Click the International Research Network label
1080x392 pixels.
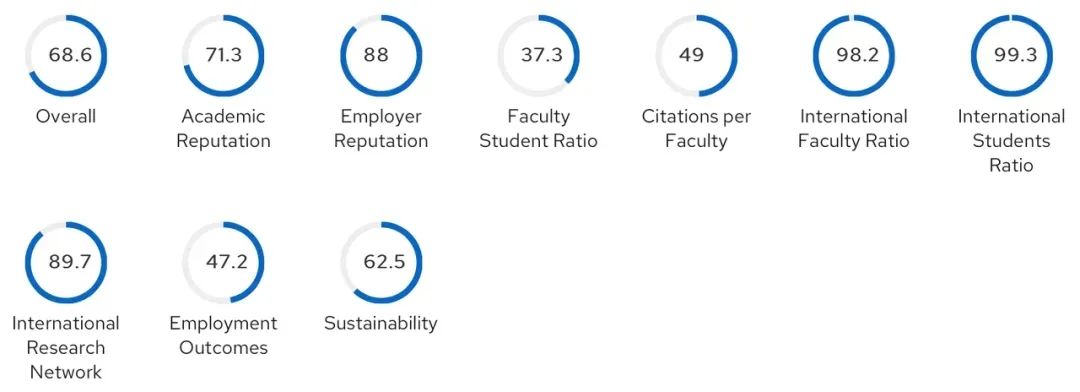click(x=66, y=347)
